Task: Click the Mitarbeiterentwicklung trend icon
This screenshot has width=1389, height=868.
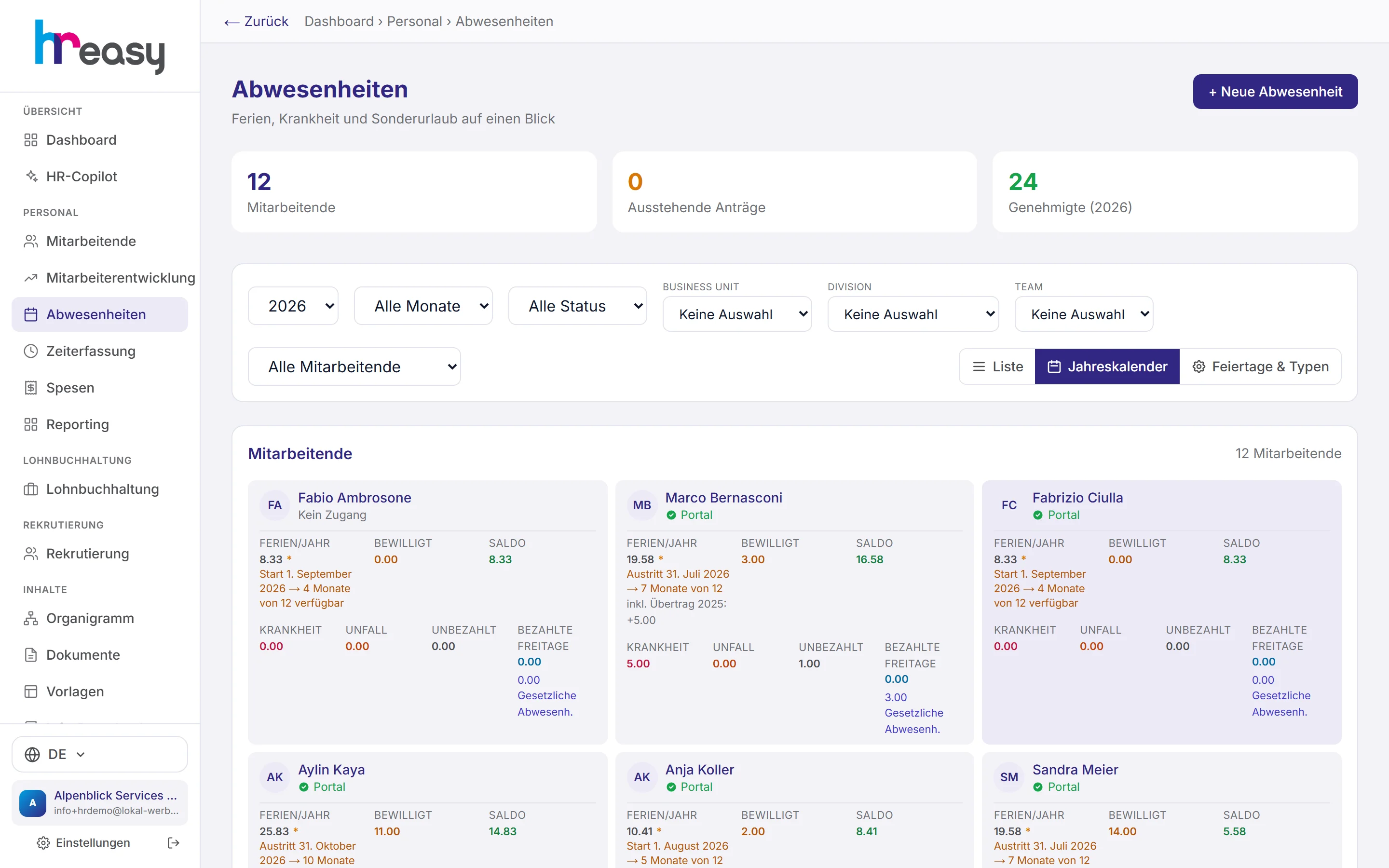Action: pyautogui.click(x=31, y=278)
